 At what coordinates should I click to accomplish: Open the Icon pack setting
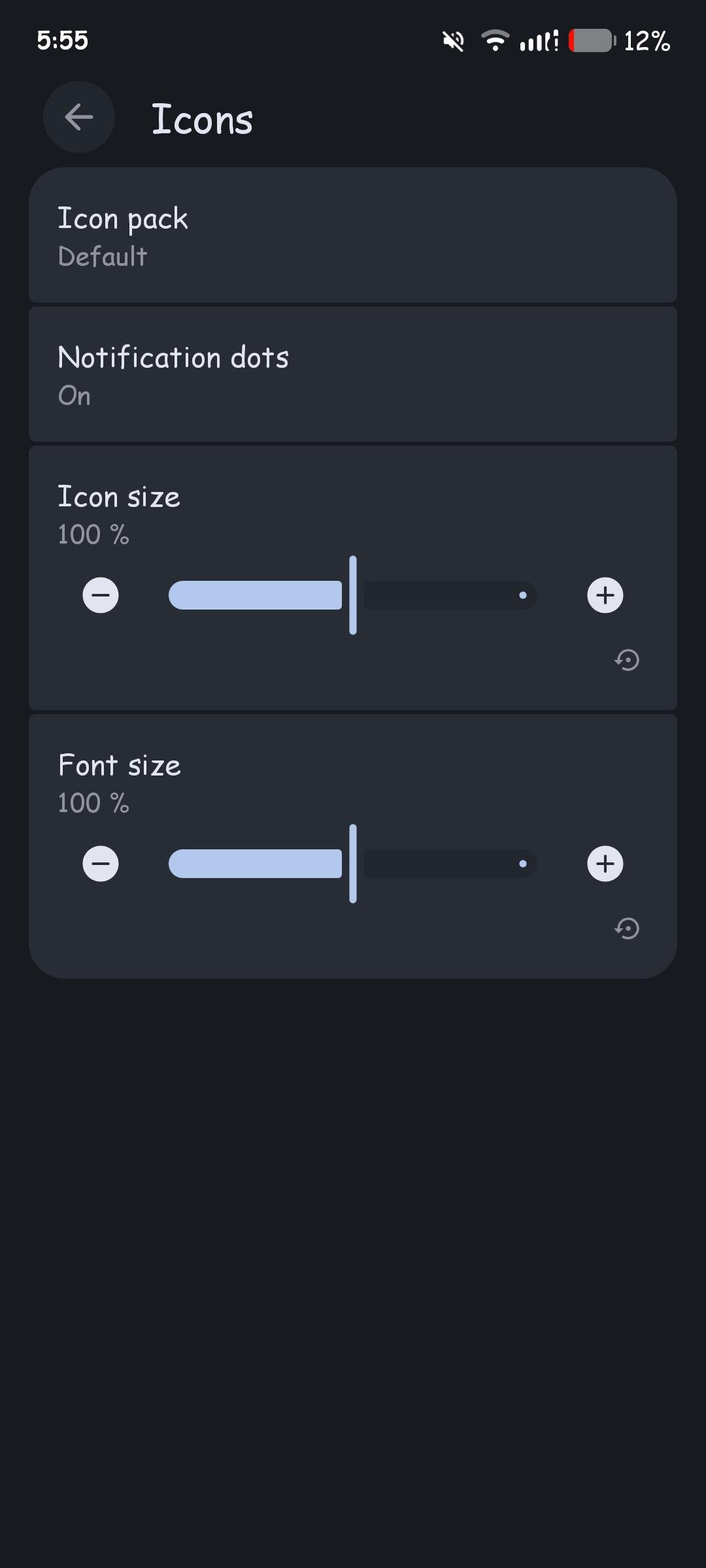point(353,236)
